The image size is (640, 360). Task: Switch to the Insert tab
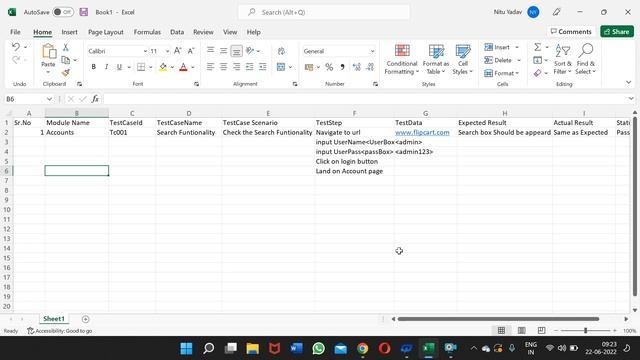pos(69,32)
